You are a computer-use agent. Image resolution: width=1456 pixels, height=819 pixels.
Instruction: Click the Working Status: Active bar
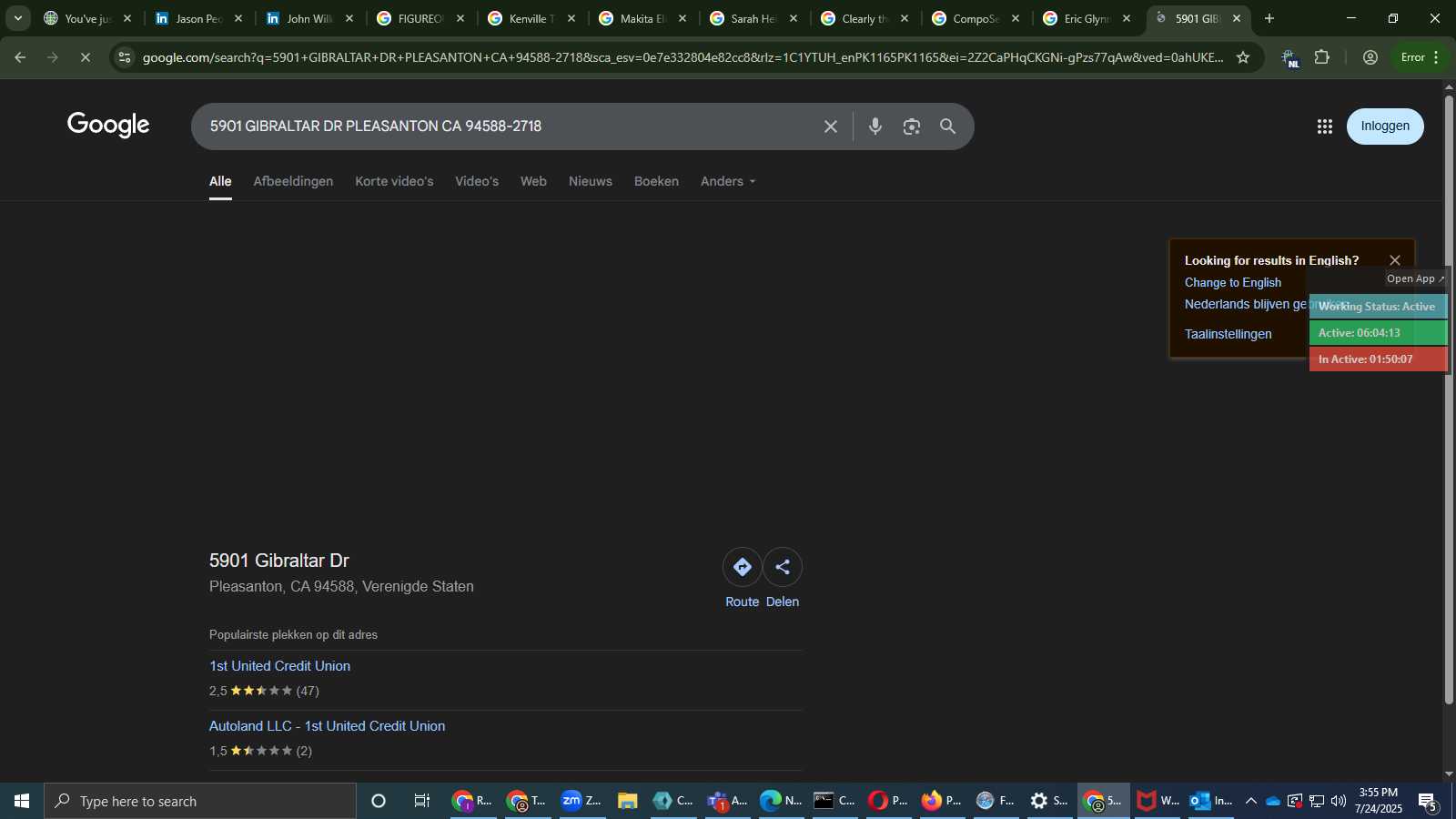tap(1377, 307)
